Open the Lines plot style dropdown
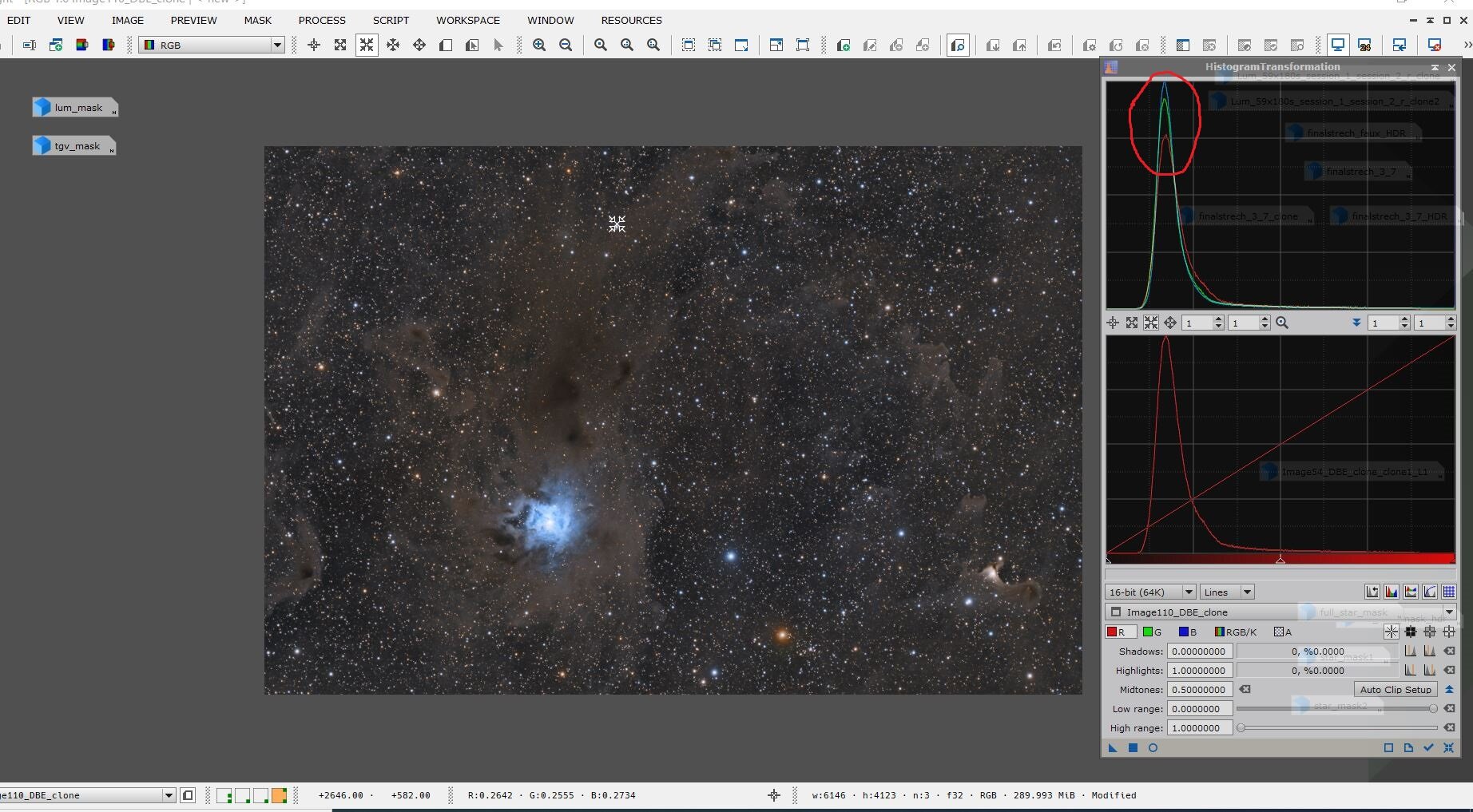The width and height of the screenshot is (1473, 812). click(x=1246, y=592)
